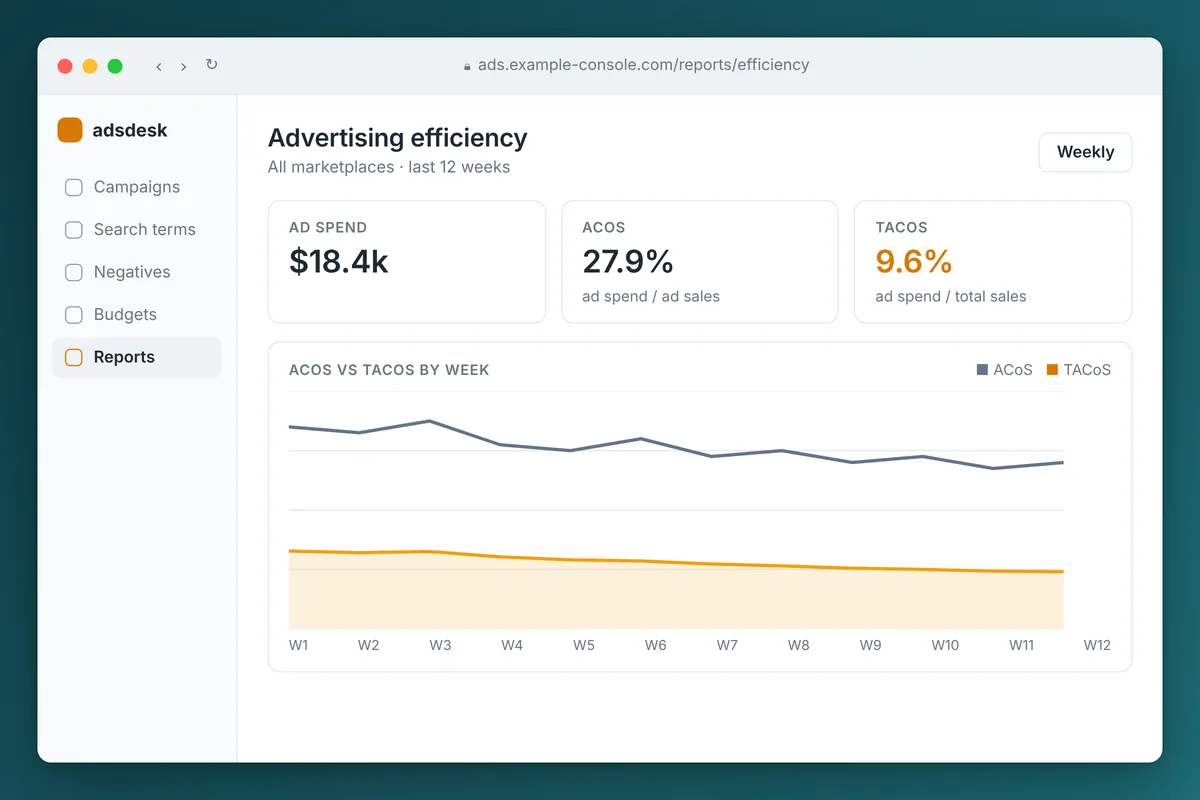Viewport: 1200px width, 800px height.
Task: Click the W11 axis label
Action: point(1021,645)
